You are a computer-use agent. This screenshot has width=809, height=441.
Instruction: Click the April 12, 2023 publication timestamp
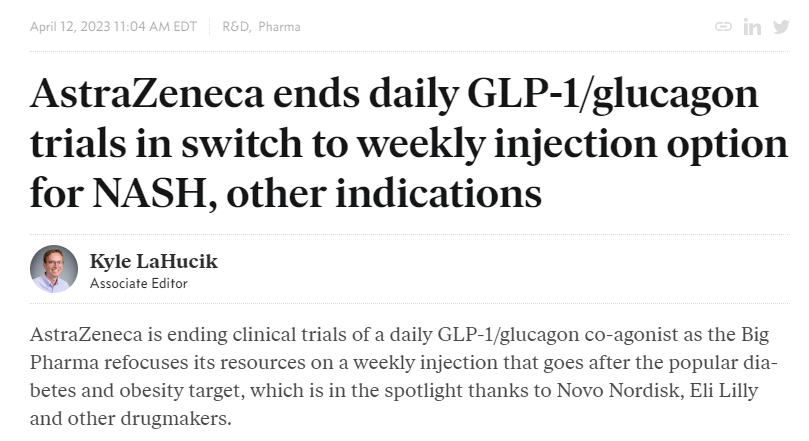[114, 26]
